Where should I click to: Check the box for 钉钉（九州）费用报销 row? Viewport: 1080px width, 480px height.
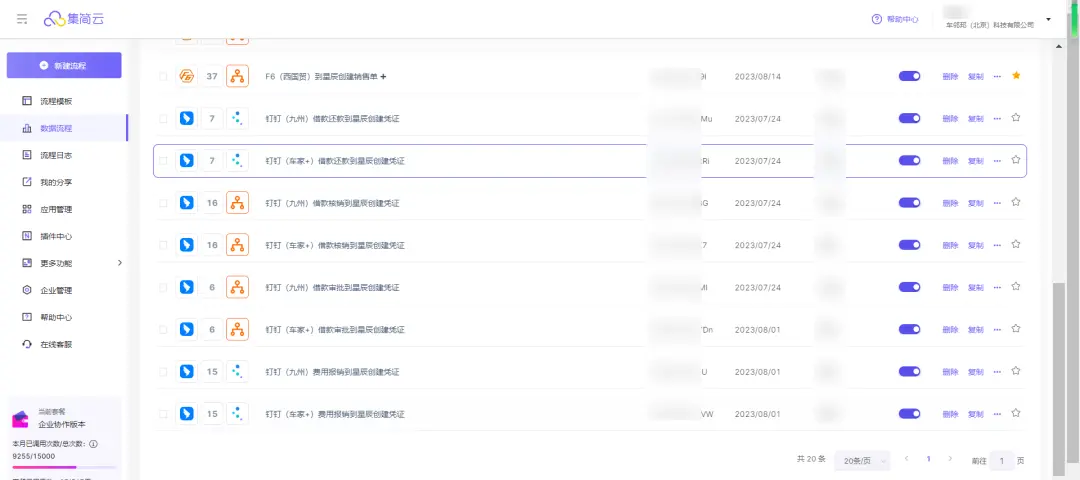coord(163,372)
